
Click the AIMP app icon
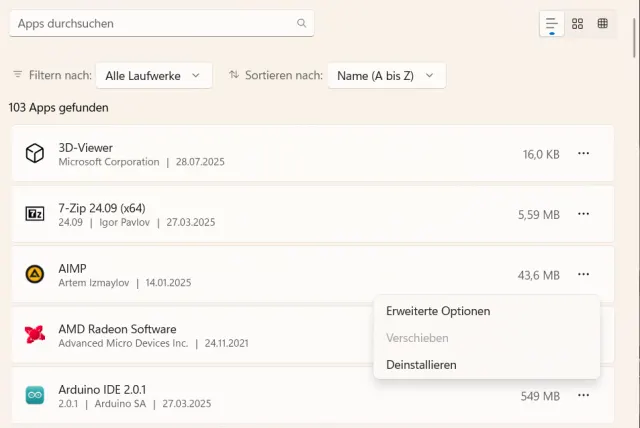pyautogui.click(x=35, y=274)
